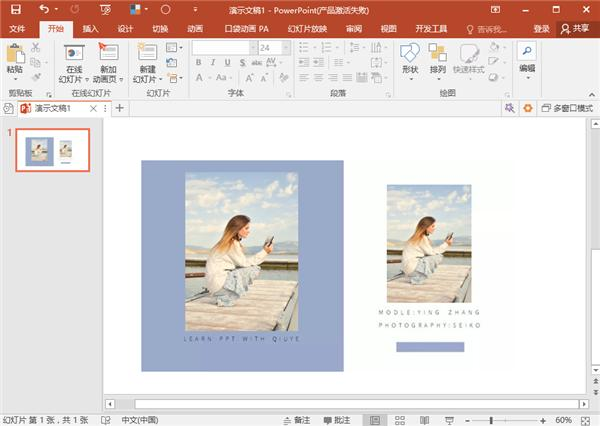The height and width of the screenshot is (426, 600).
Task: Undo the last action
Action: coord(44,9)
